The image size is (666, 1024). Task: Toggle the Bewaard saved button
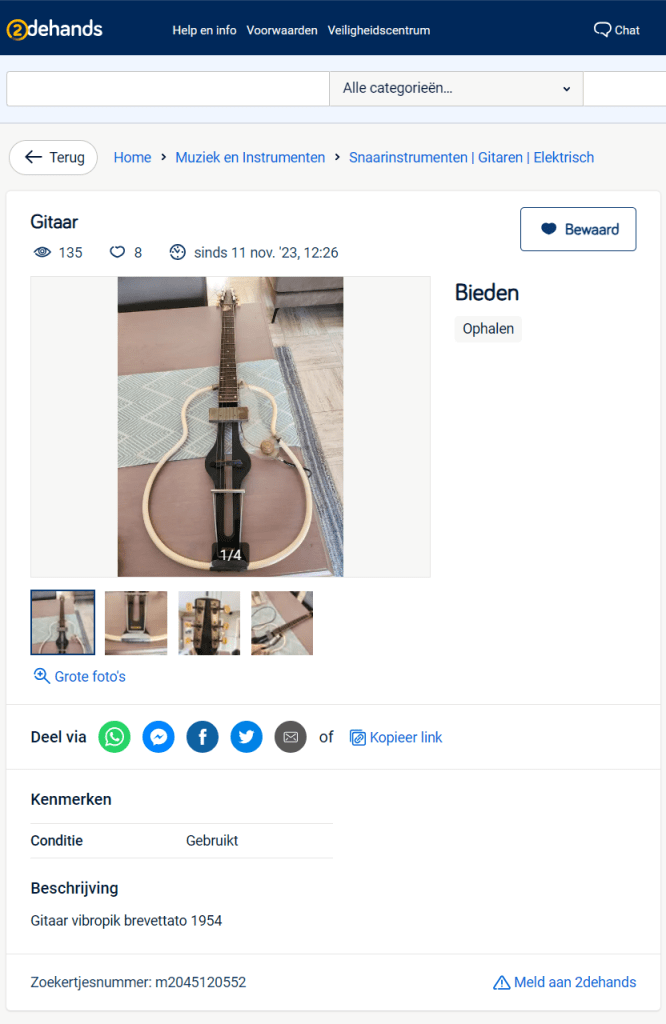pos(578,229)
